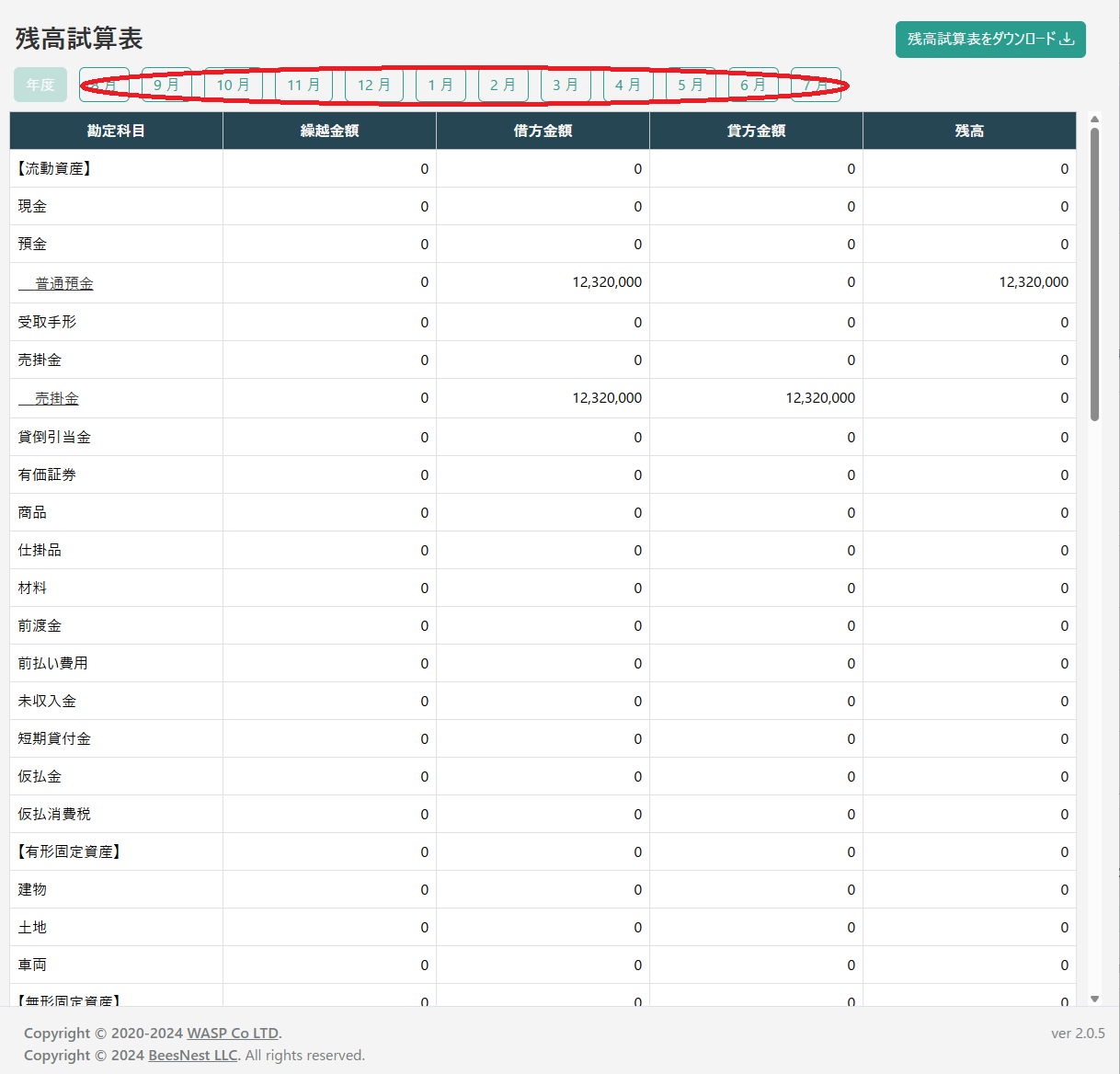View the 12月 figures tab
Viewport: 1120px width, 1074px height.
click(x=373, y=85)
